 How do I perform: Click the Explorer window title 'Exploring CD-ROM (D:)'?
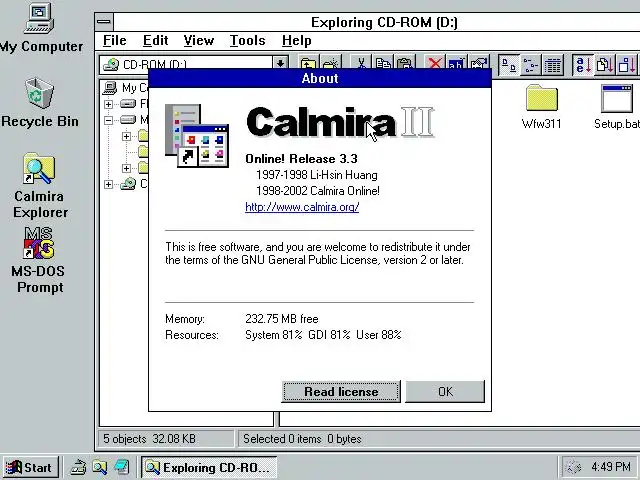[384, 22]
